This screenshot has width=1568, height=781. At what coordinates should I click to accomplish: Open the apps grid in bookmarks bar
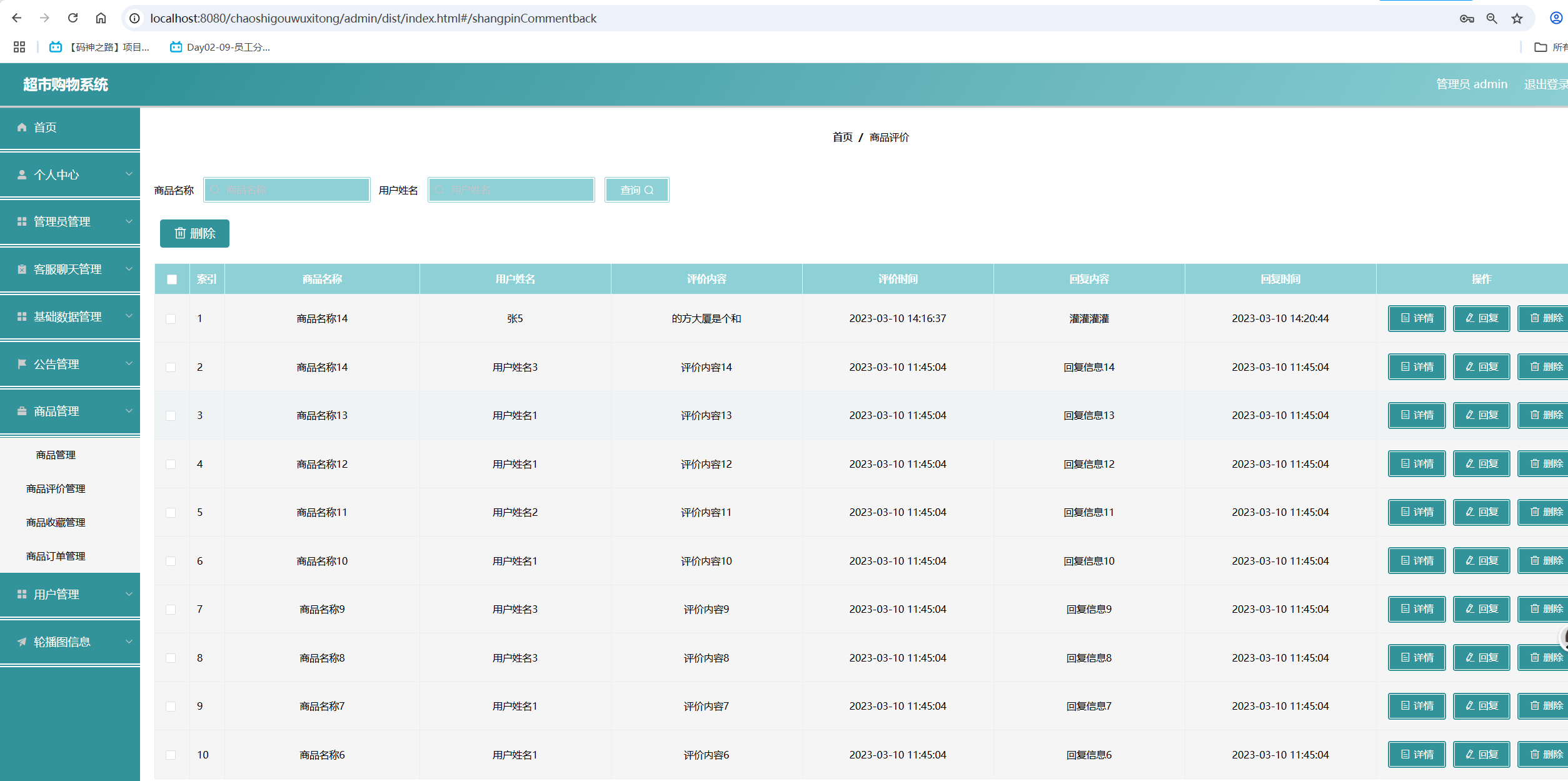click(19, 47)
